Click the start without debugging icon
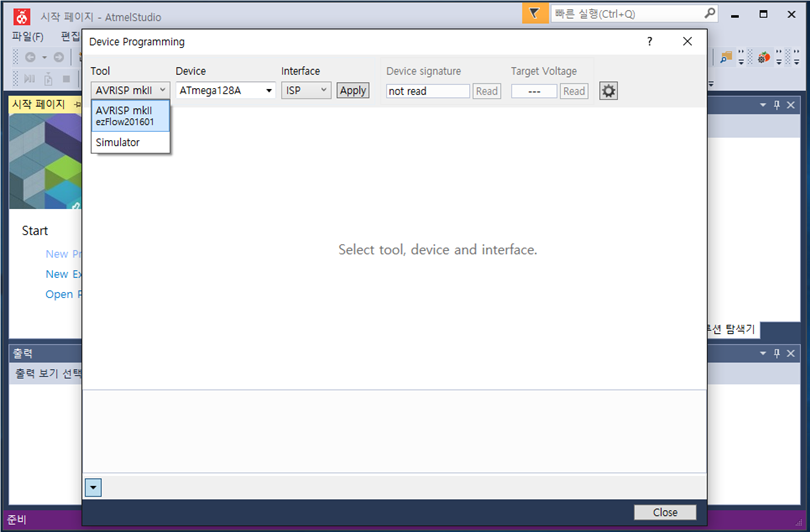The image size is (810, 532). 48,79
